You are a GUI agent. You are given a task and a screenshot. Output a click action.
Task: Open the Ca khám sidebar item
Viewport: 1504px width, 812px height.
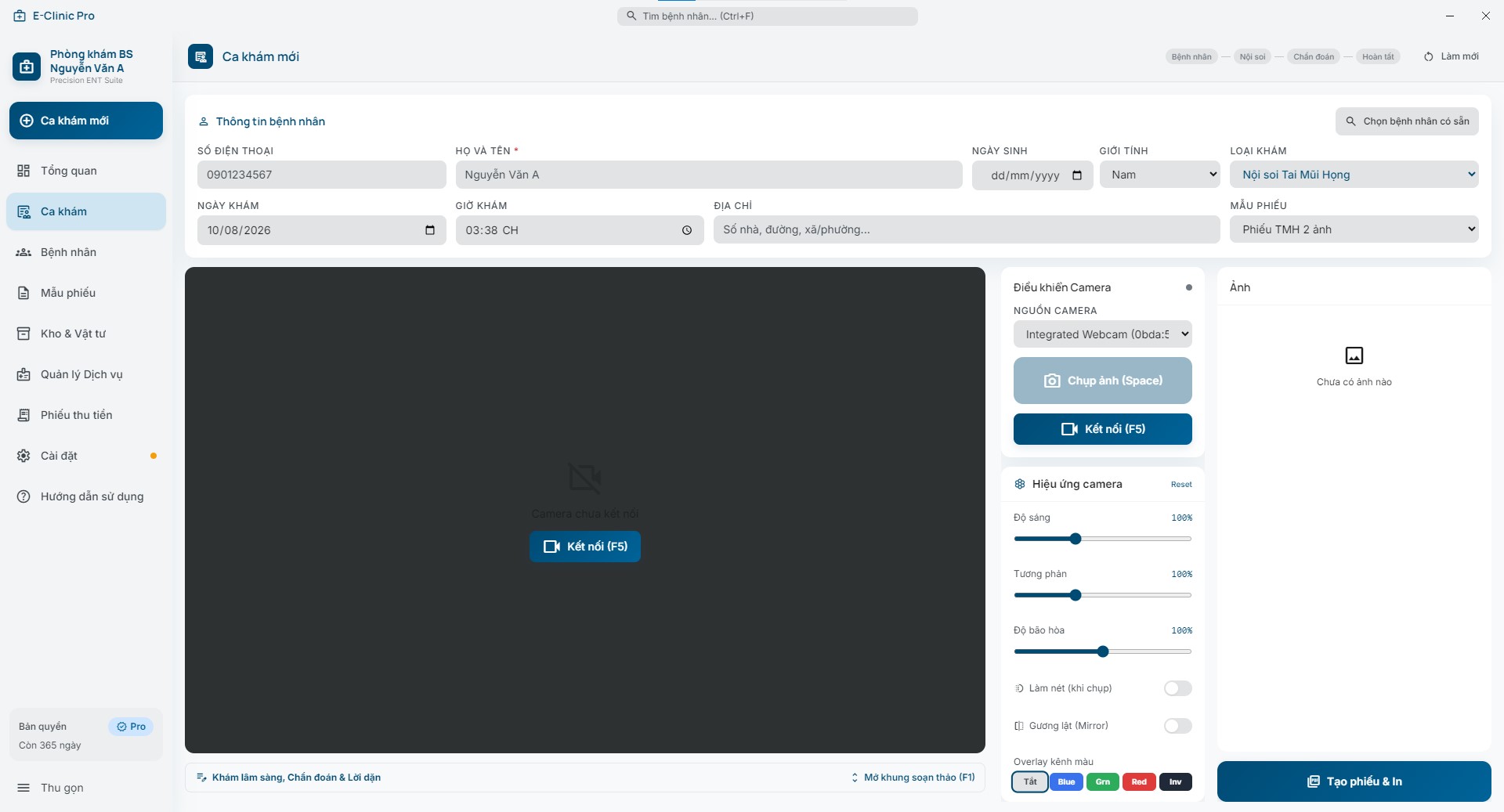tap(86, 211)
